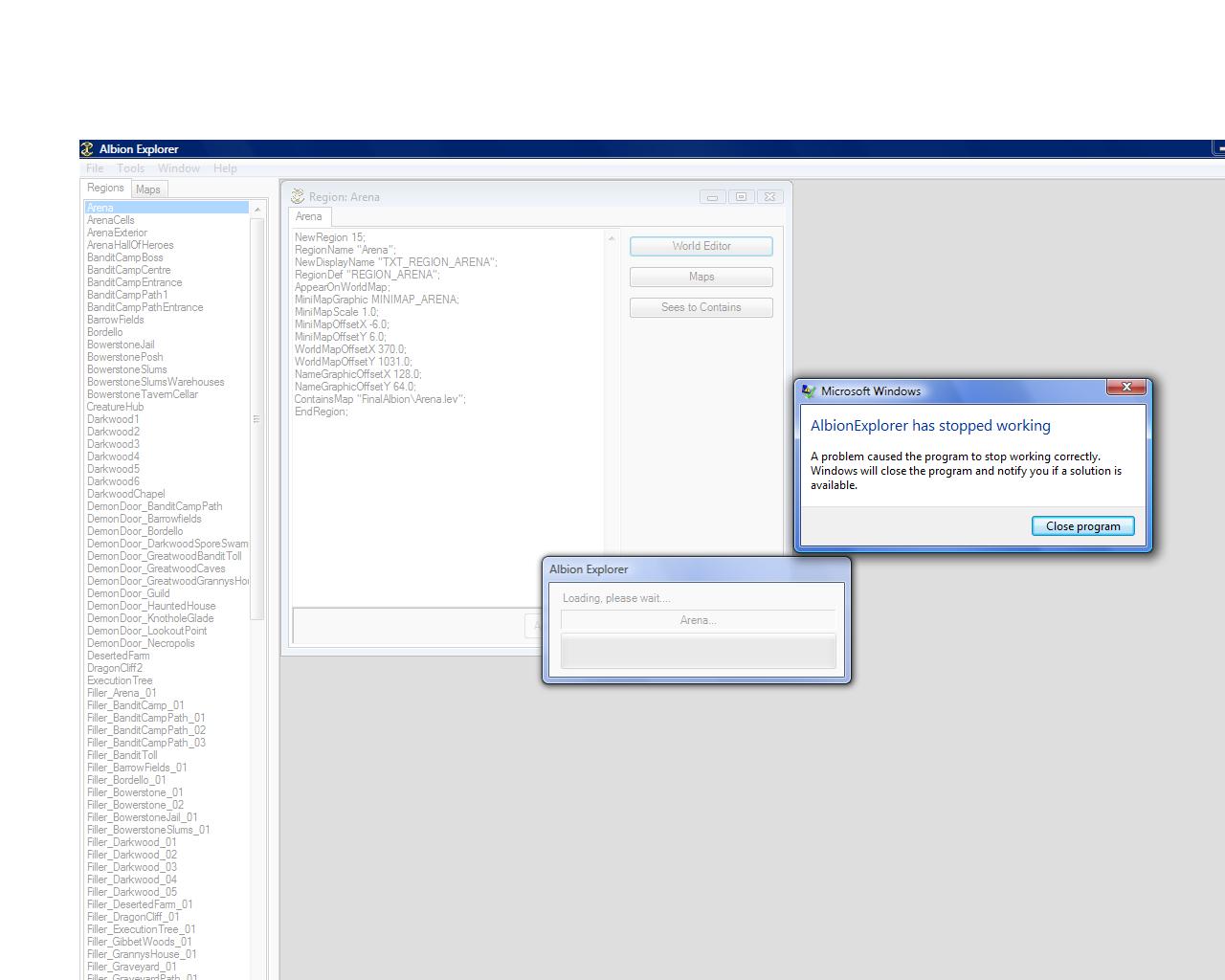This screenshot has width=1225, height=980.
Task: Switch to the Regions tab
Action: [105, 188]
